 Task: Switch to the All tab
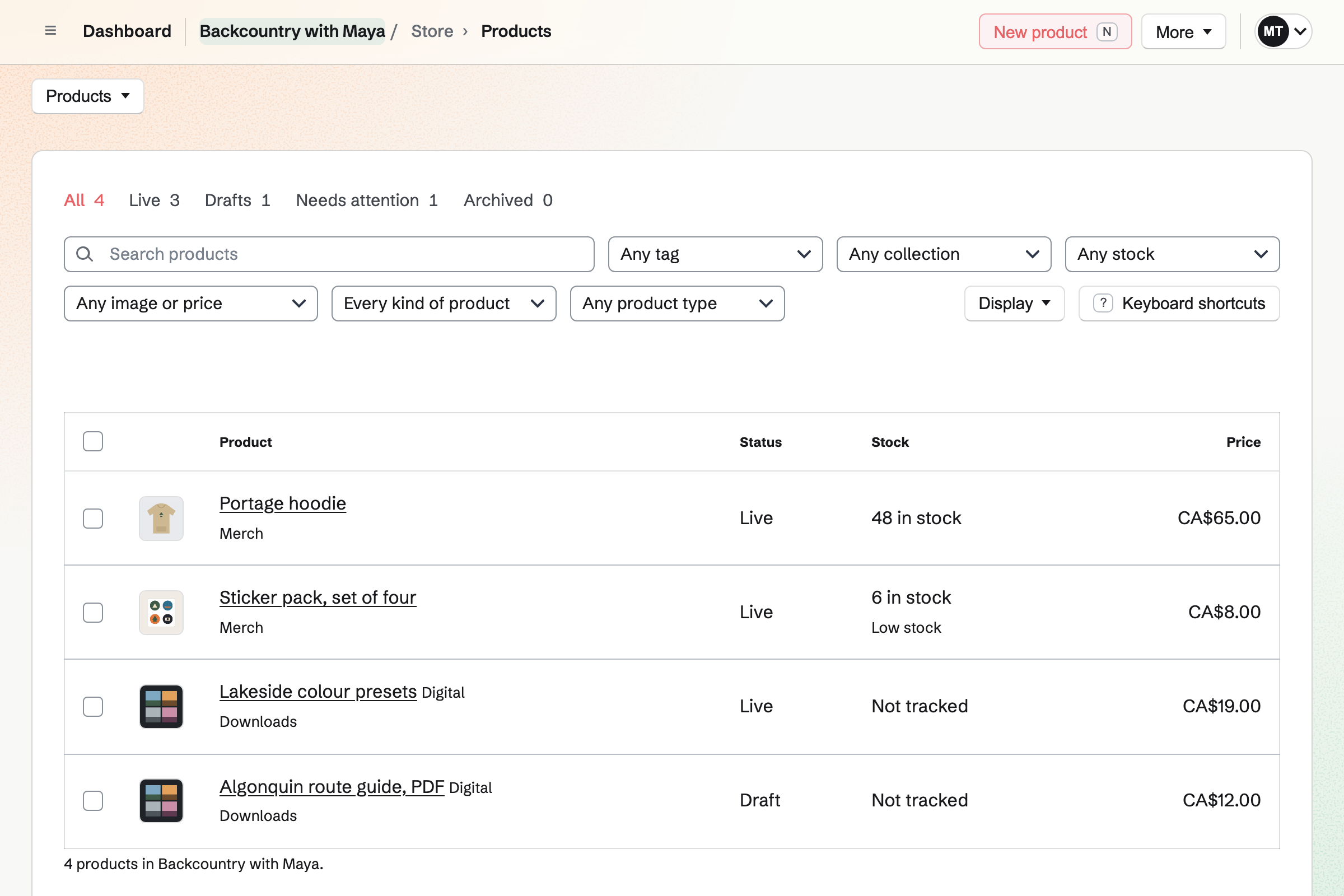[84, 200]
